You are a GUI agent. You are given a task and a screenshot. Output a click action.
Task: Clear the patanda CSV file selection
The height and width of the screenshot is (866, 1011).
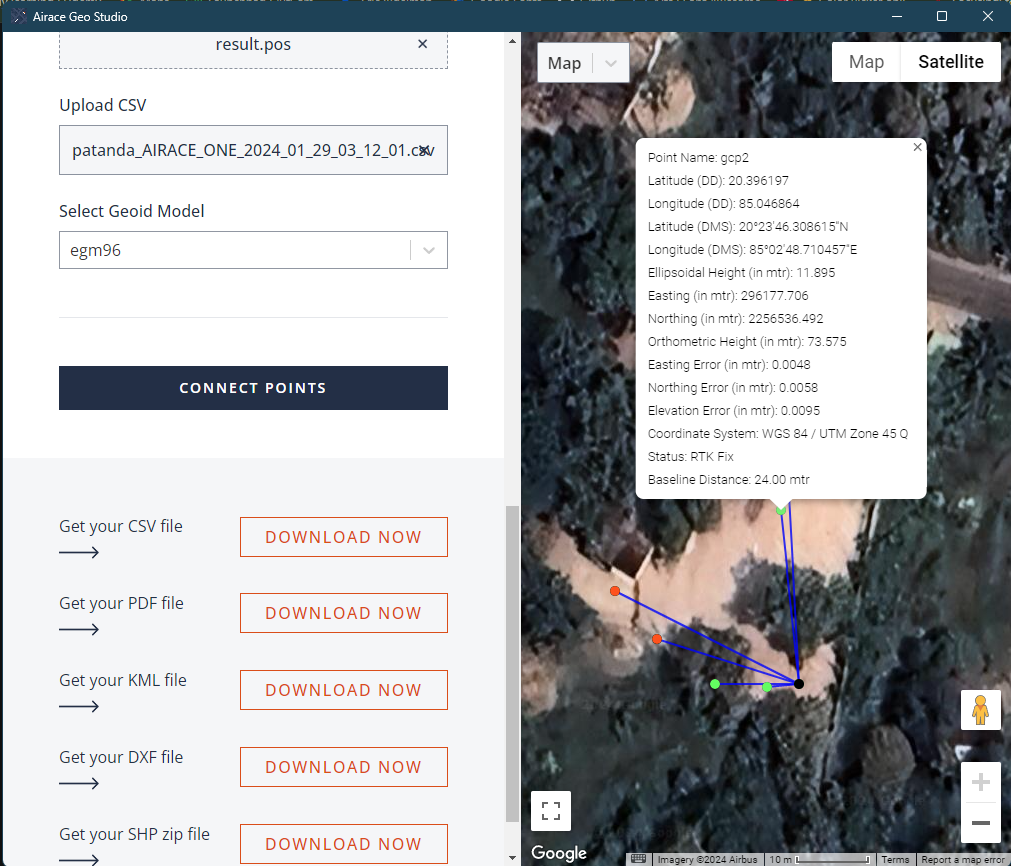click(424, 150)
